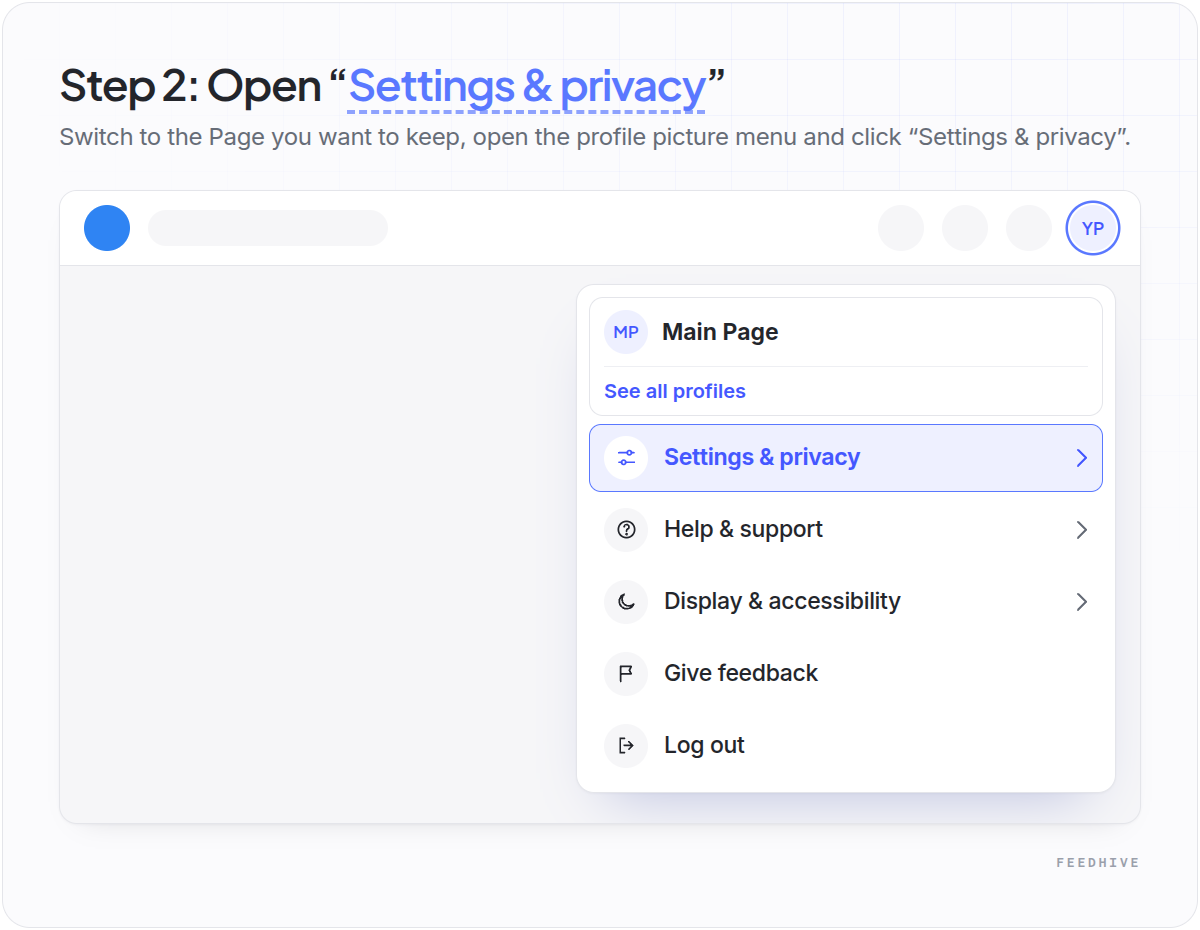Select Give feedback menu entry

click(x=846, y=673)
